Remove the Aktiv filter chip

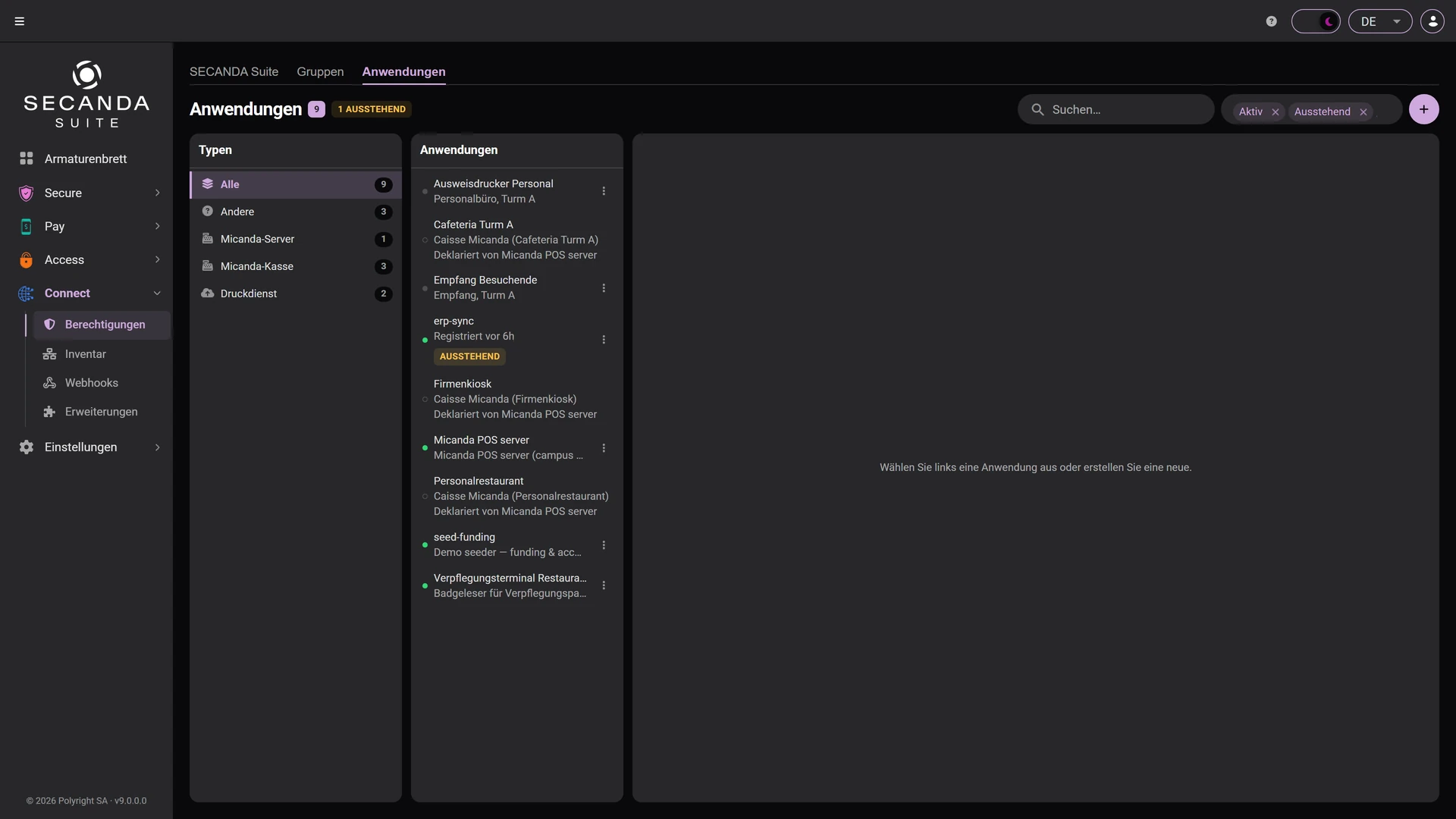(1276, 111)
